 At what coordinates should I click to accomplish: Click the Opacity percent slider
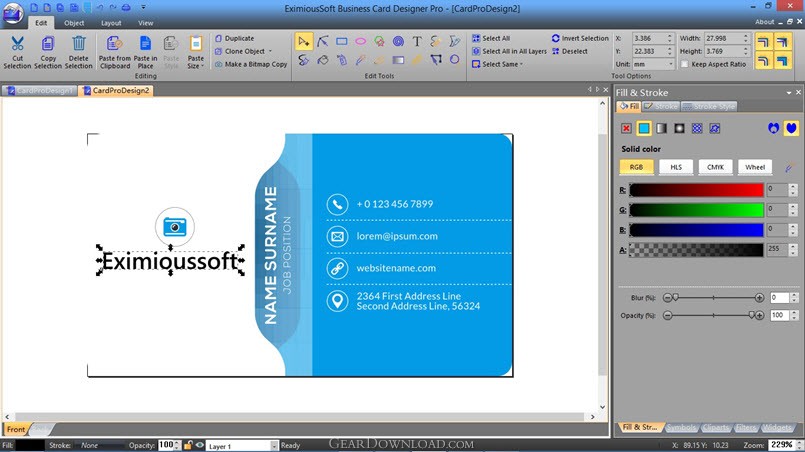click(713, 315)
